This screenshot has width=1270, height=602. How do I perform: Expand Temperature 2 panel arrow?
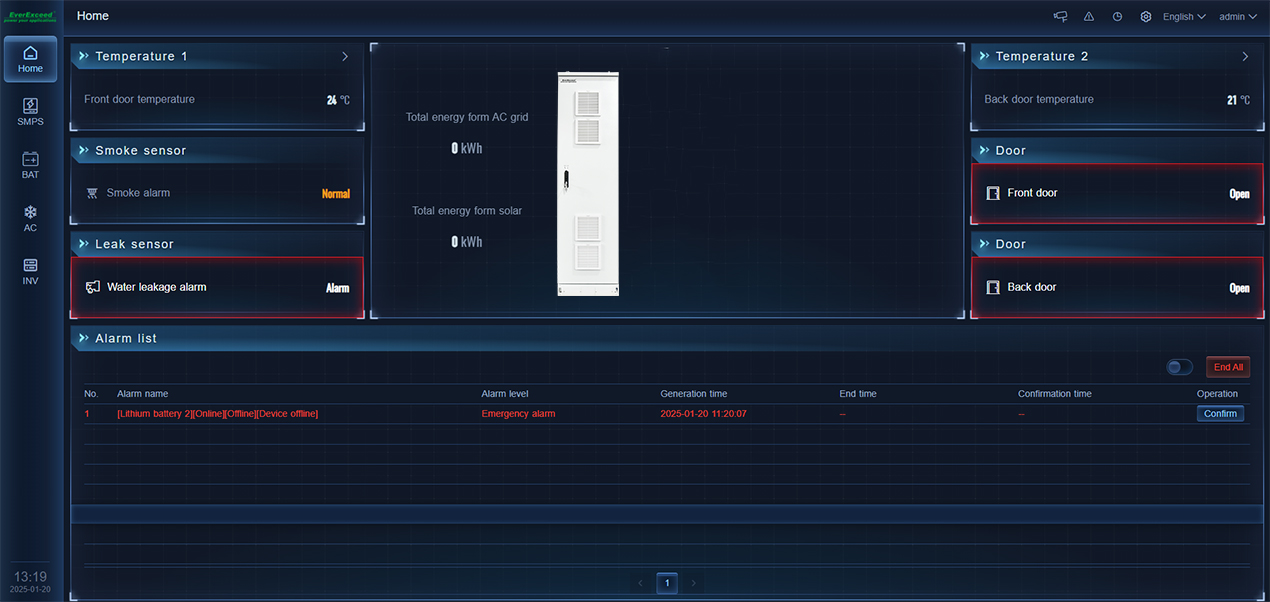pos(1245,57)
